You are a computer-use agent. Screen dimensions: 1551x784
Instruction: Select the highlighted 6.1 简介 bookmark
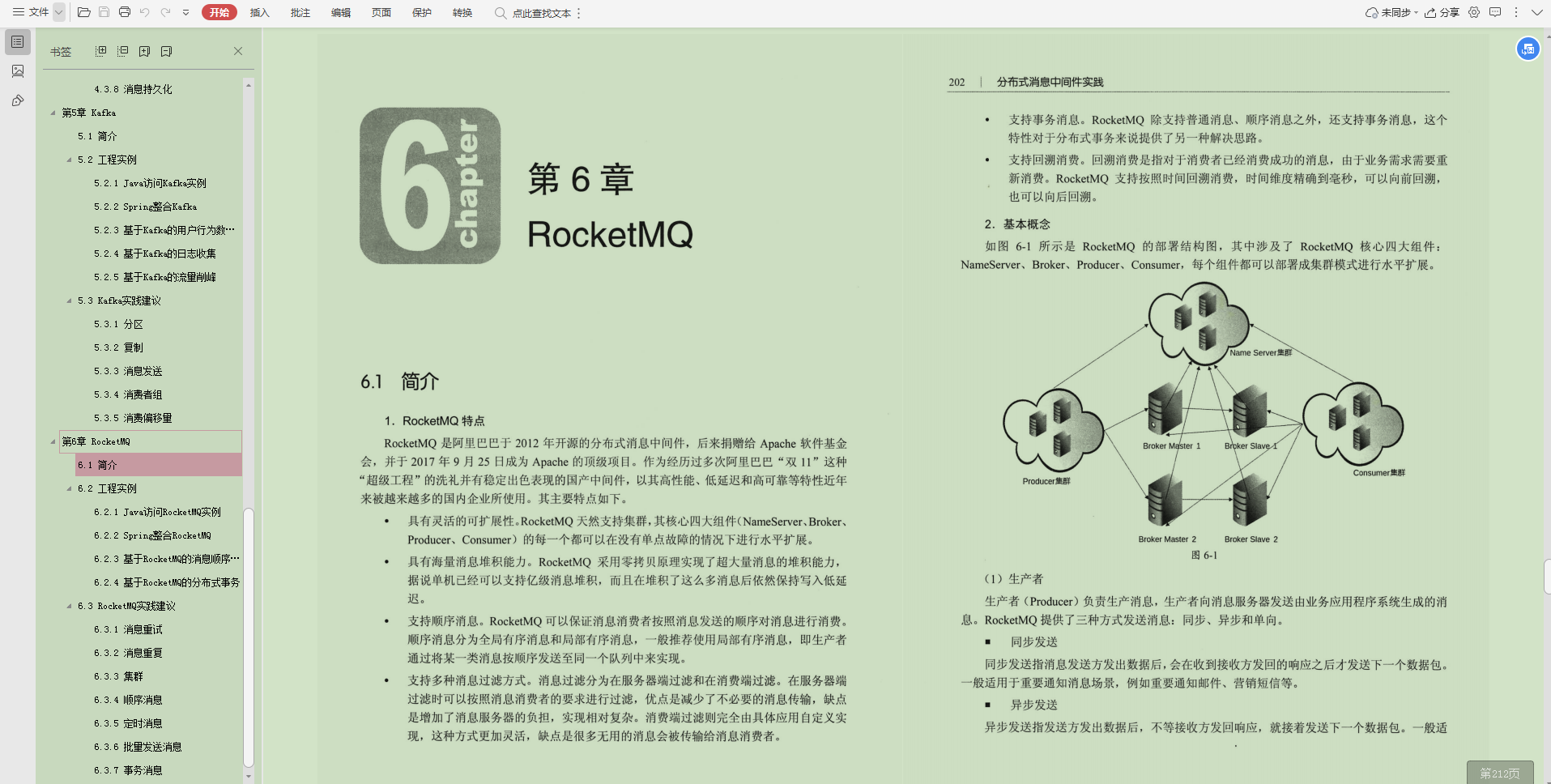point(159,465)
